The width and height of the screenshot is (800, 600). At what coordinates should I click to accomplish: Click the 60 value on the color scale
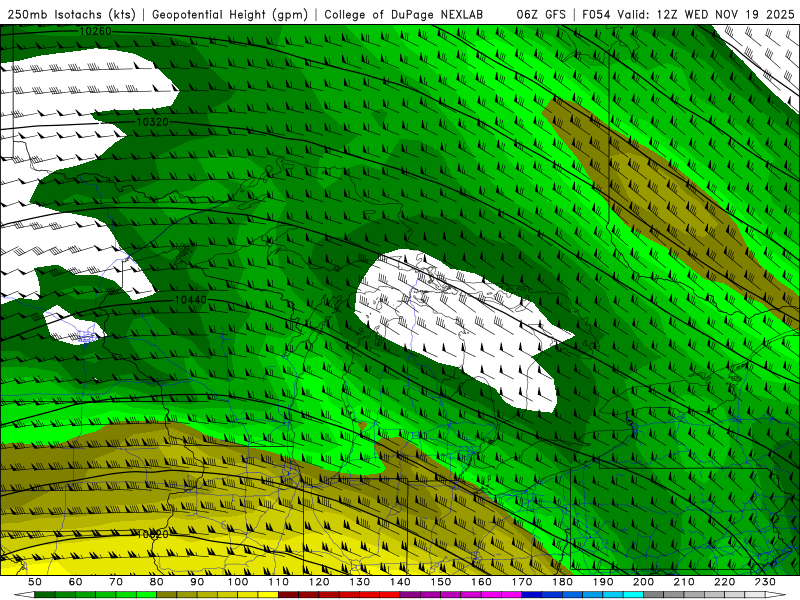click(x=75, y=582)
